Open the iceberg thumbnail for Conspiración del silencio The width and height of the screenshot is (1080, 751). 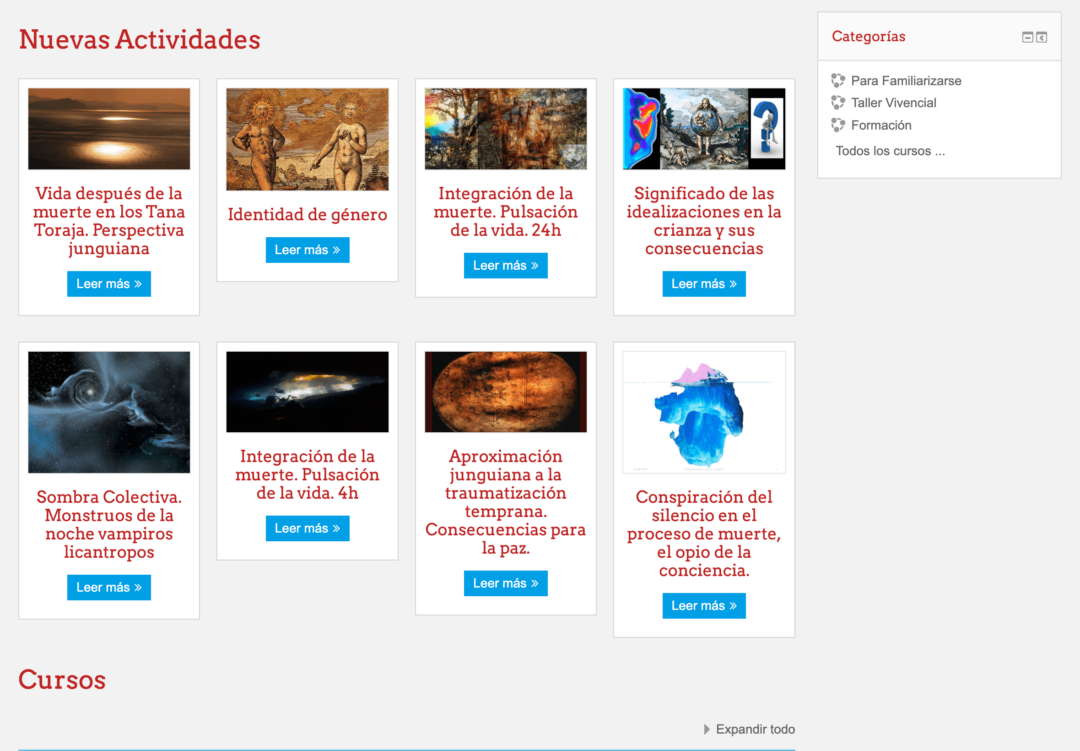click(x=704, y=412)
